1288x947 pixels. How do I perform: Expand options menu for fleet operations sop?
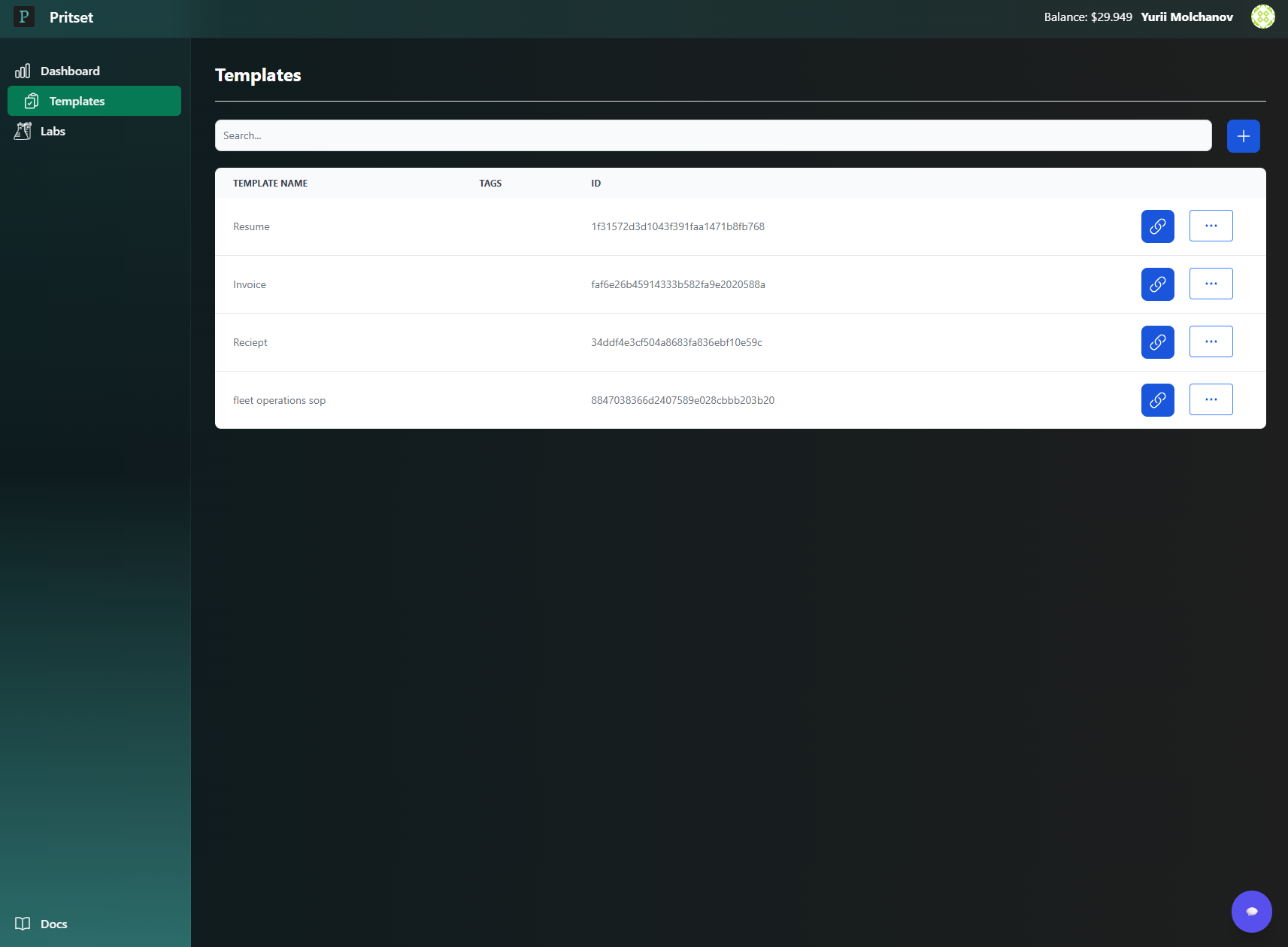pos(1211,399)
